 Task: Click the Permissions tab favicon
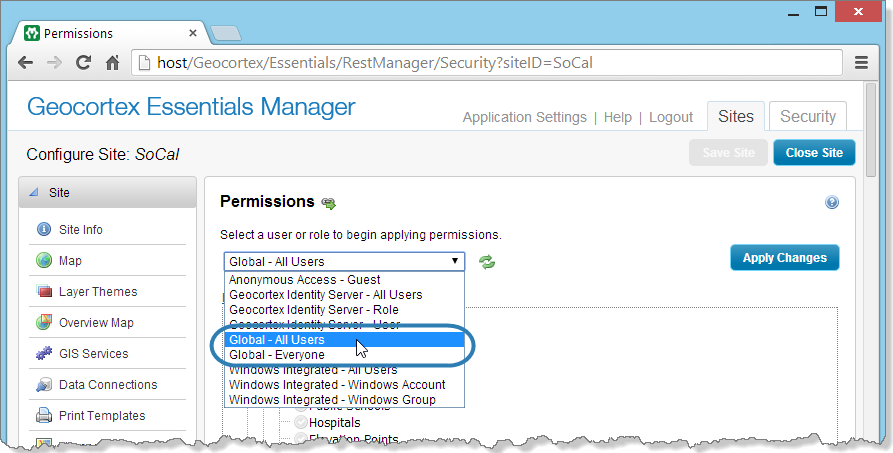[32, 33]
